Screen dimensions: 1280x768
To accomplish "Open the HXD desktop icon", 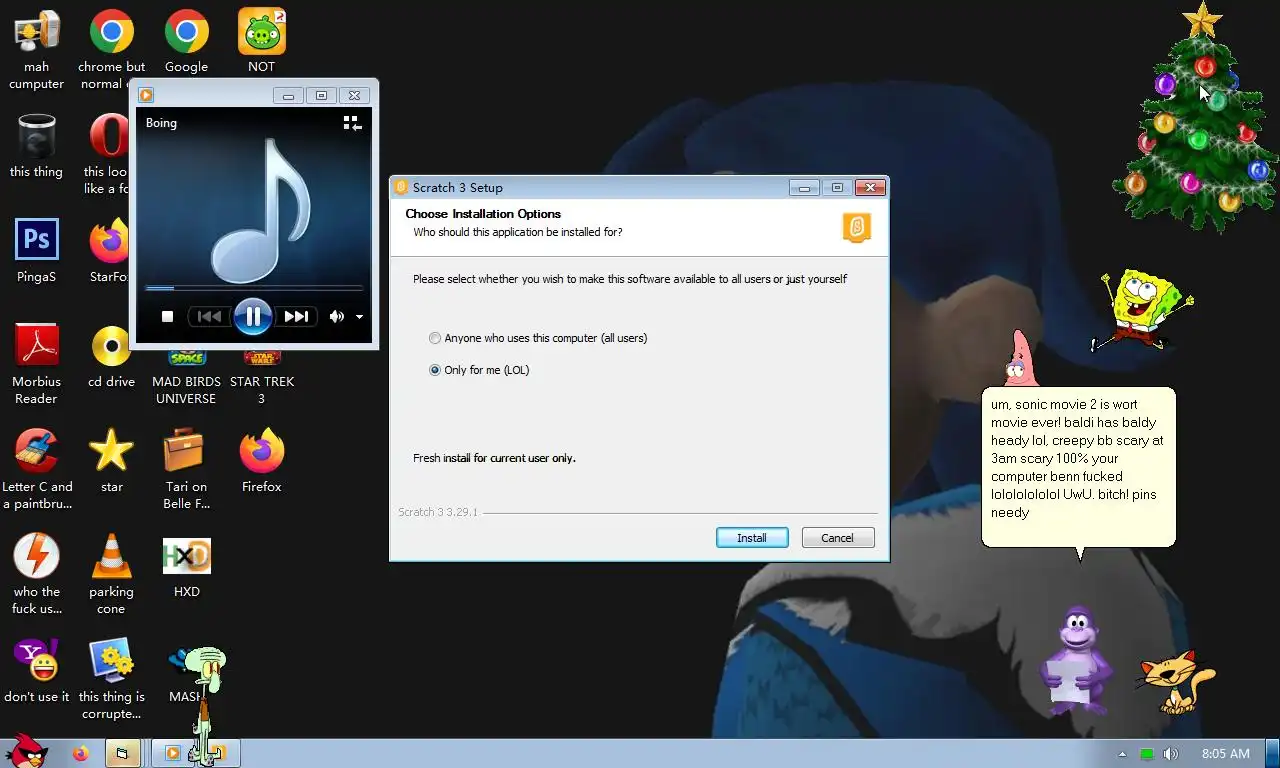I will (x=187, y=566).
